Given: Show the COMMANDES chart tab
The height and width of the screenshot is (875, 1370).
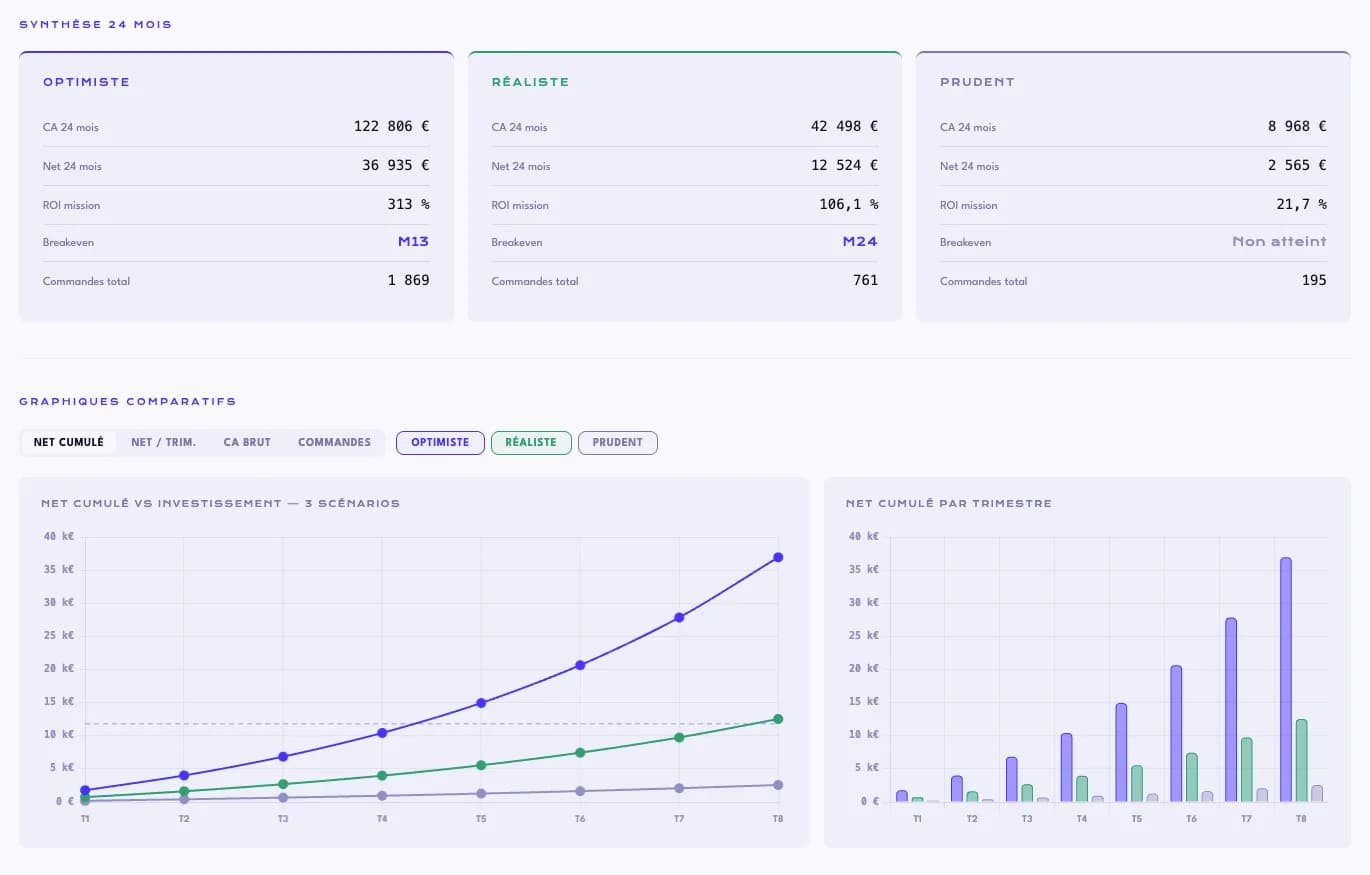Looking at the screenshot, I should (x=334, y=442).
